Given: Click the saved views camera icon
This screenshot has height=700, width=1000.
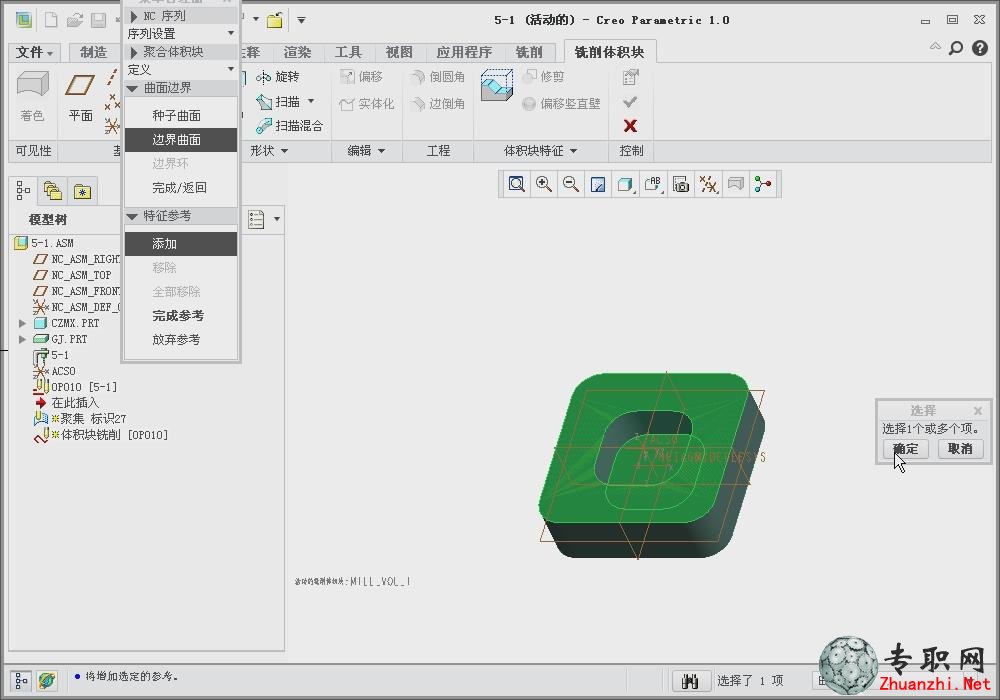Looking at the screenshot, I should pyautogui.click(x=681, y=184).
